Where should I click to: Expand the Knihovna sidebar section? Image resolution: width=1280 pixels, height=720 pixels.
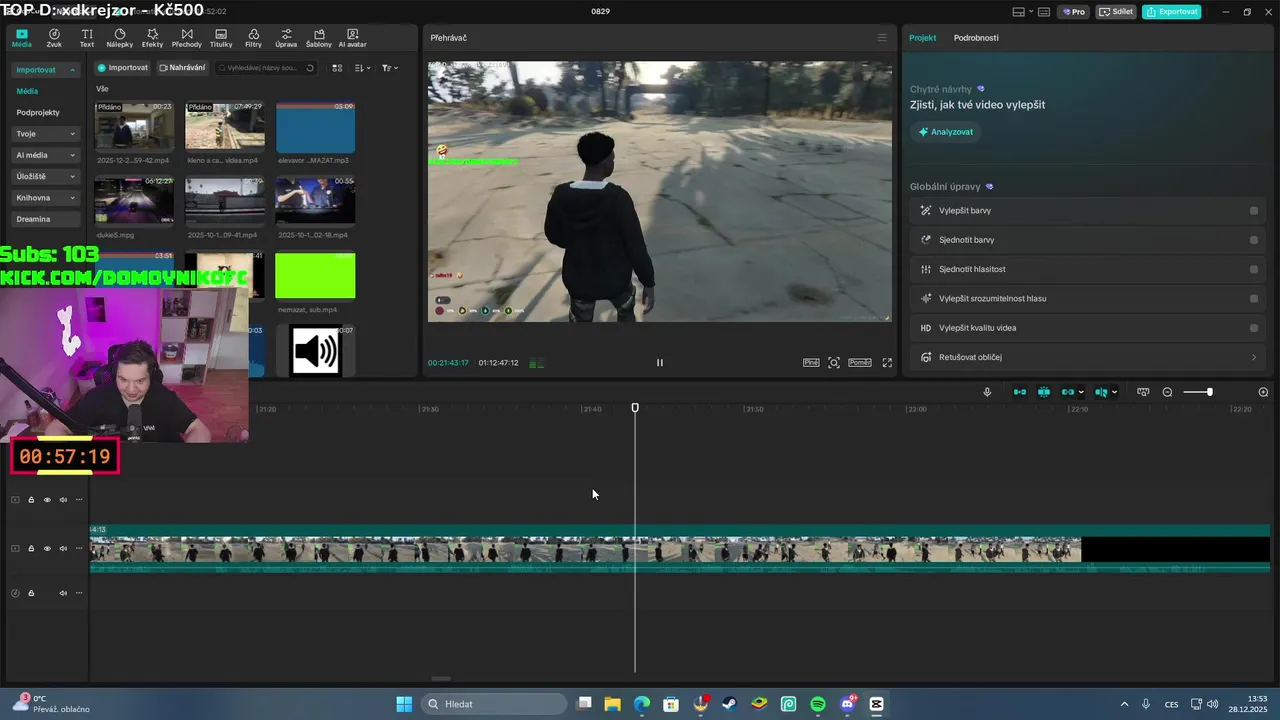pyautogui.click(x=46, y=198)
